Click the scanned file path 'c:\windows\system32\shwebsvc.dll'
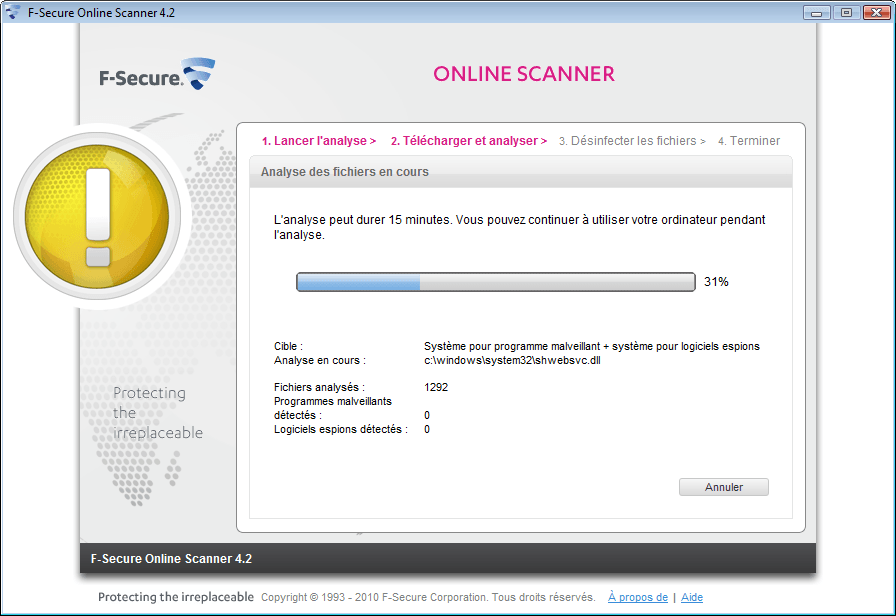This screenshot has height=616, width=896. pyautogui.click(x=512, y=361)
